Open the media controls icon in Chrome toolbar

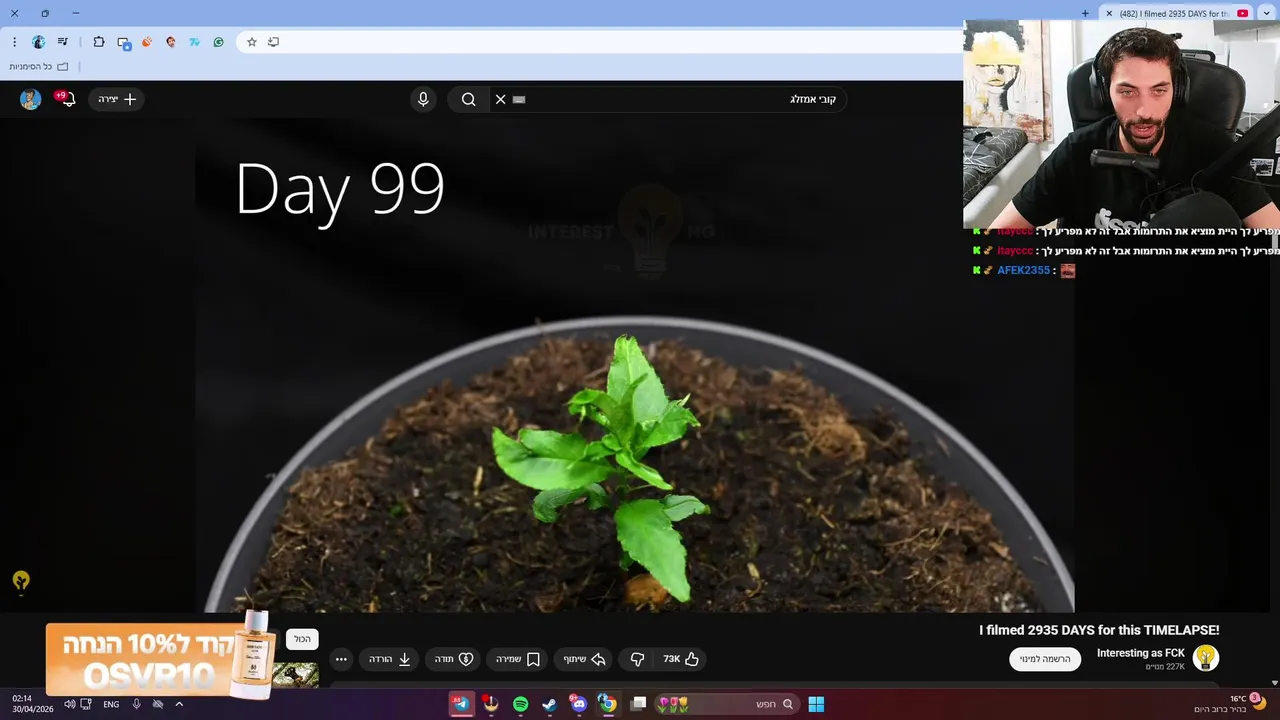[63, 42]
